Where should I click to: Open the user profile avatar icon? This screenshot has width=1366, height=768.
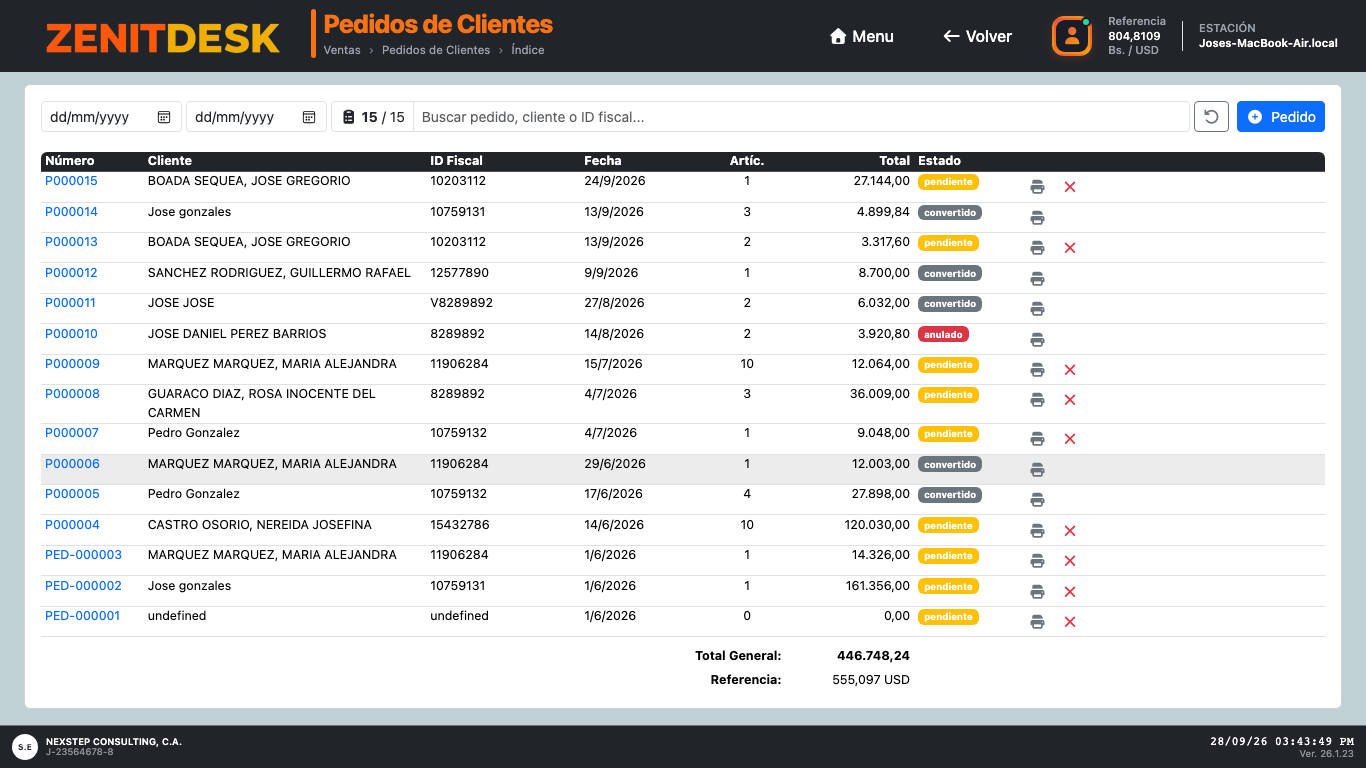(x=1071, y=36)
